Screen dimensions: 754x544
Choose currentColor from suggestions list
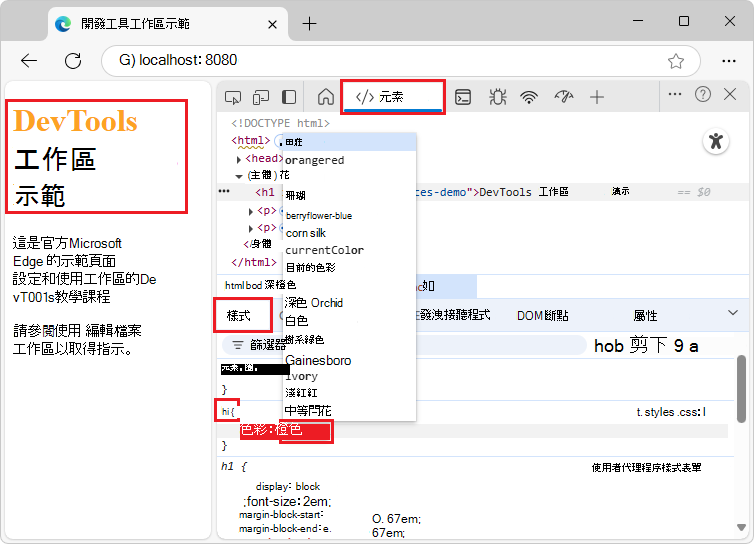(349, 251)
